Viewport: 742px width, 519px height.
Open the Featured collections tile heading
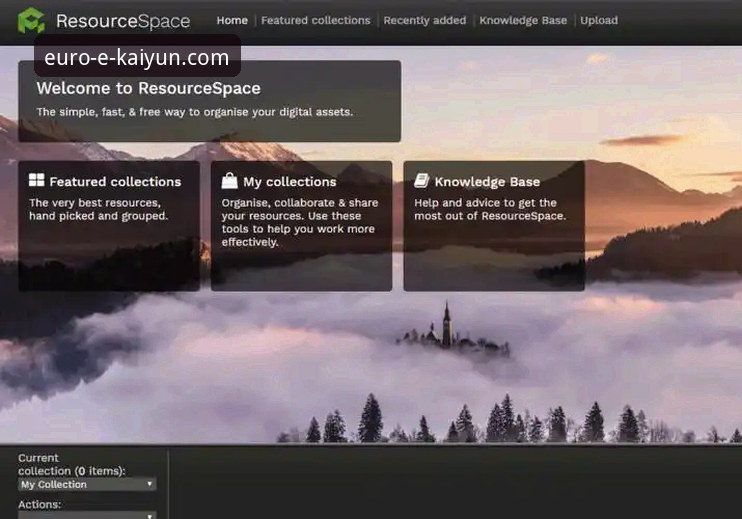pyautogui.click(x=115, y=182)
